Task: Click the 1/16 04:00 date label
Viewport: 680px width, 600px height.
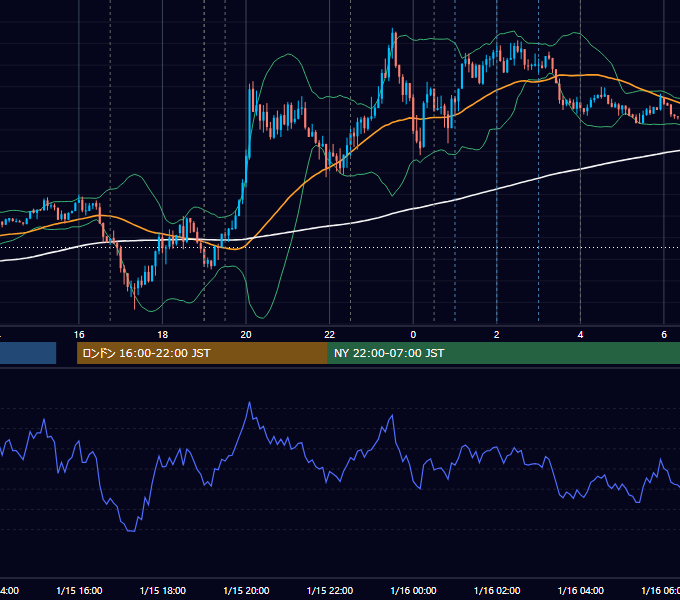Action: click(x=581, y=591)
